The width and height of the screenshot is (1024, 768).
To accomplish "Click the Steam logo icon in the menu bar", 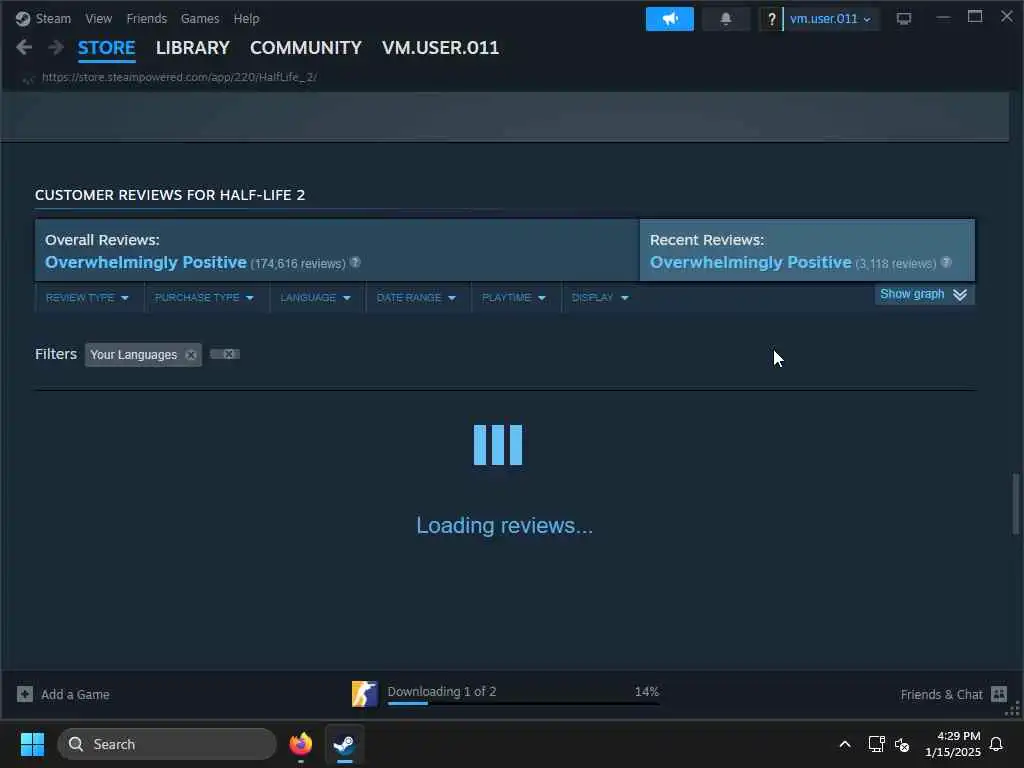I will point(23,18).
